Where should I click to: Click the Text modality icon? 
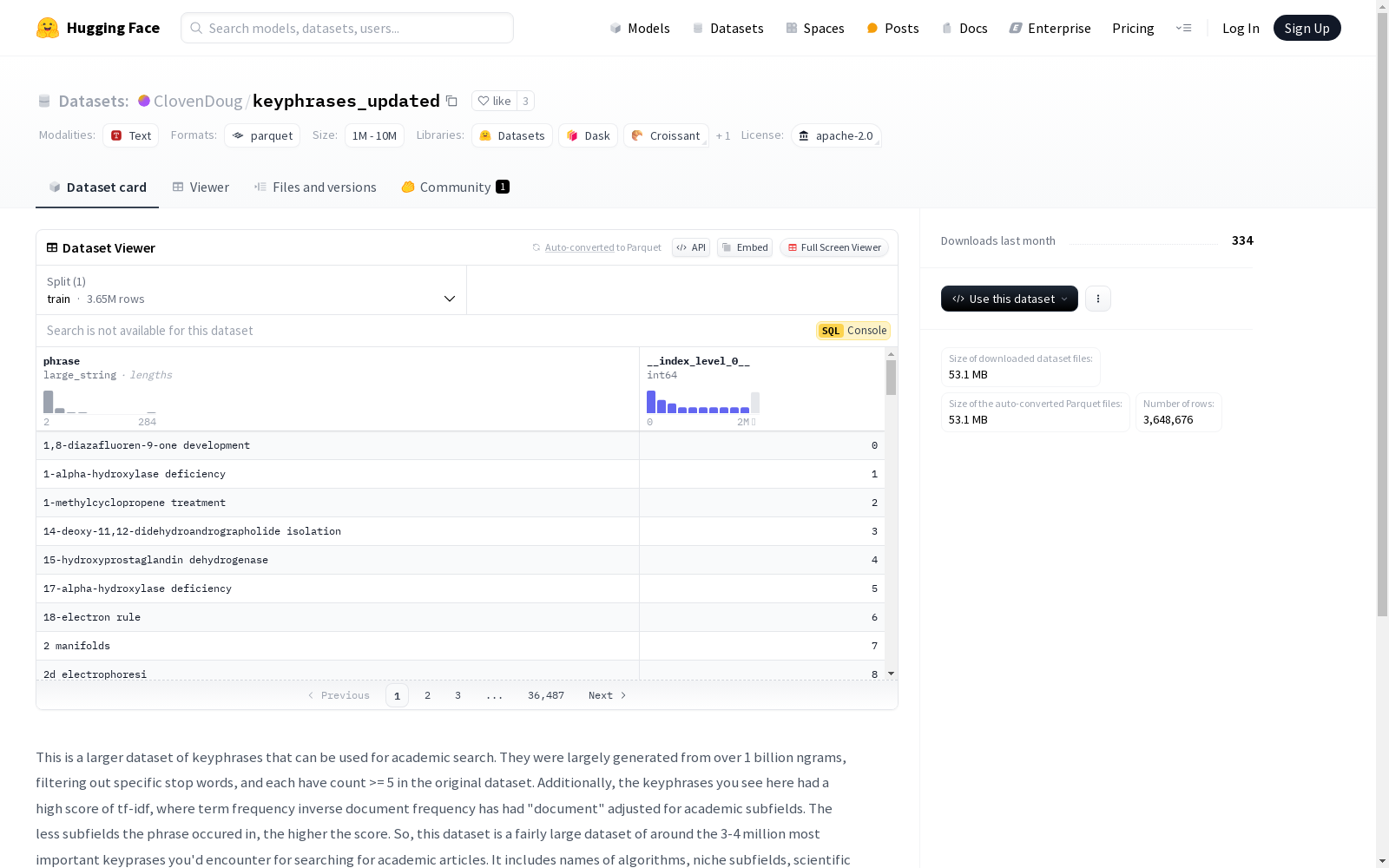116,135
